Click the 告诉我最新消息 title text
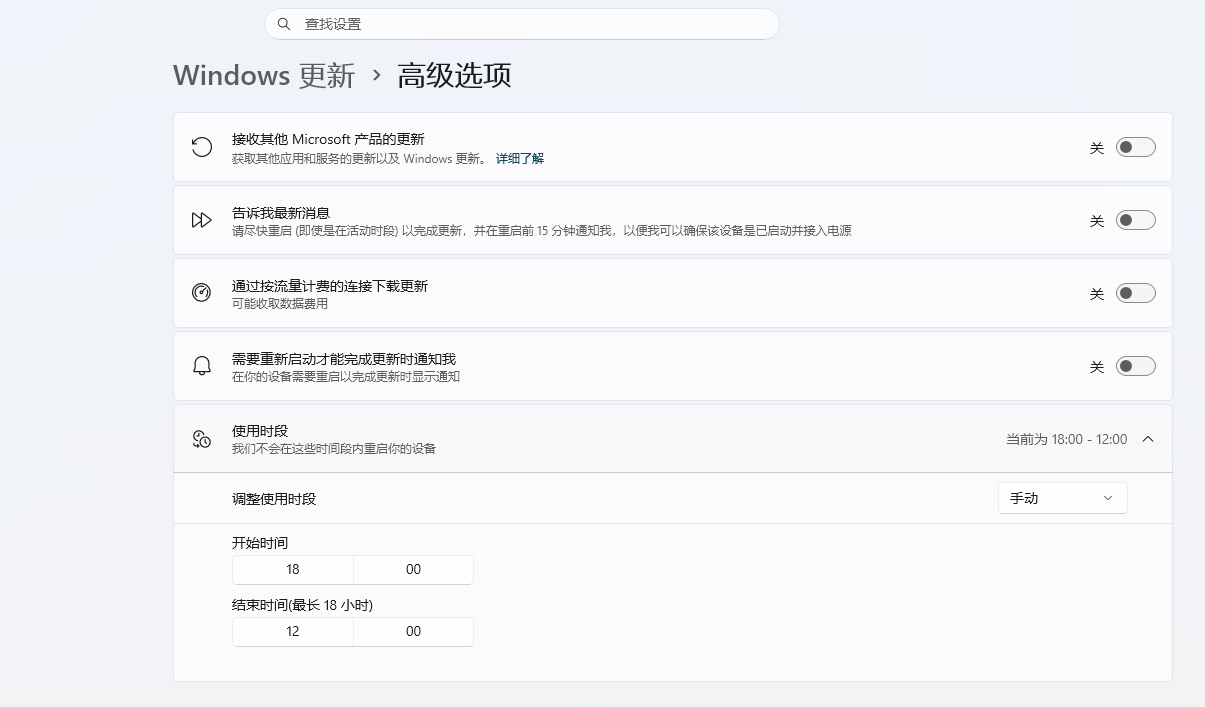 [x=281, y=212]
